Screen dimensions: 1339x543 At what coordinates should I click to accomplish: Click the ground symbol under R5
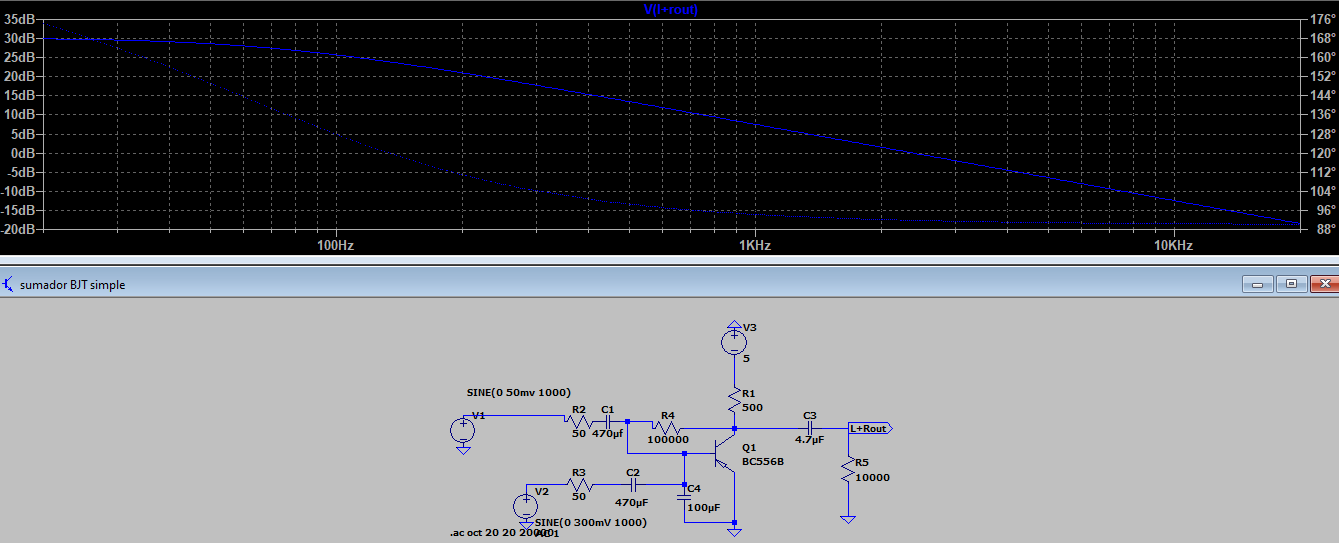(x=847, y=518)
